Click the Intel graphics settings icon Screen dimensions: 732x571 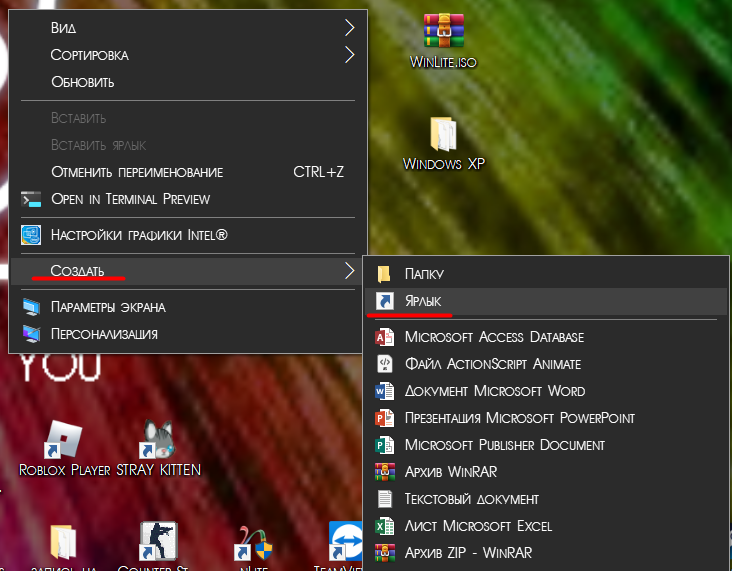(31, 235)
